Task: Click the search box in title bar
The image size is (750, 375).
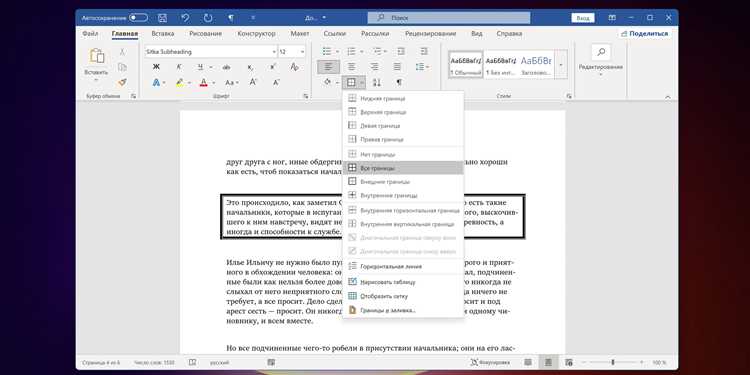Action: 449,18
